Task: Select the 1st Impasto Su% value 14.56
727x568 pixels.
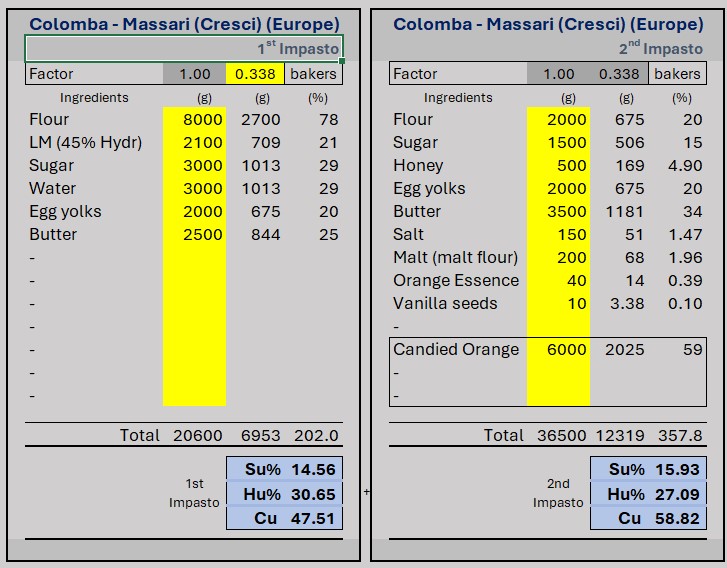Action: (316, 470)
